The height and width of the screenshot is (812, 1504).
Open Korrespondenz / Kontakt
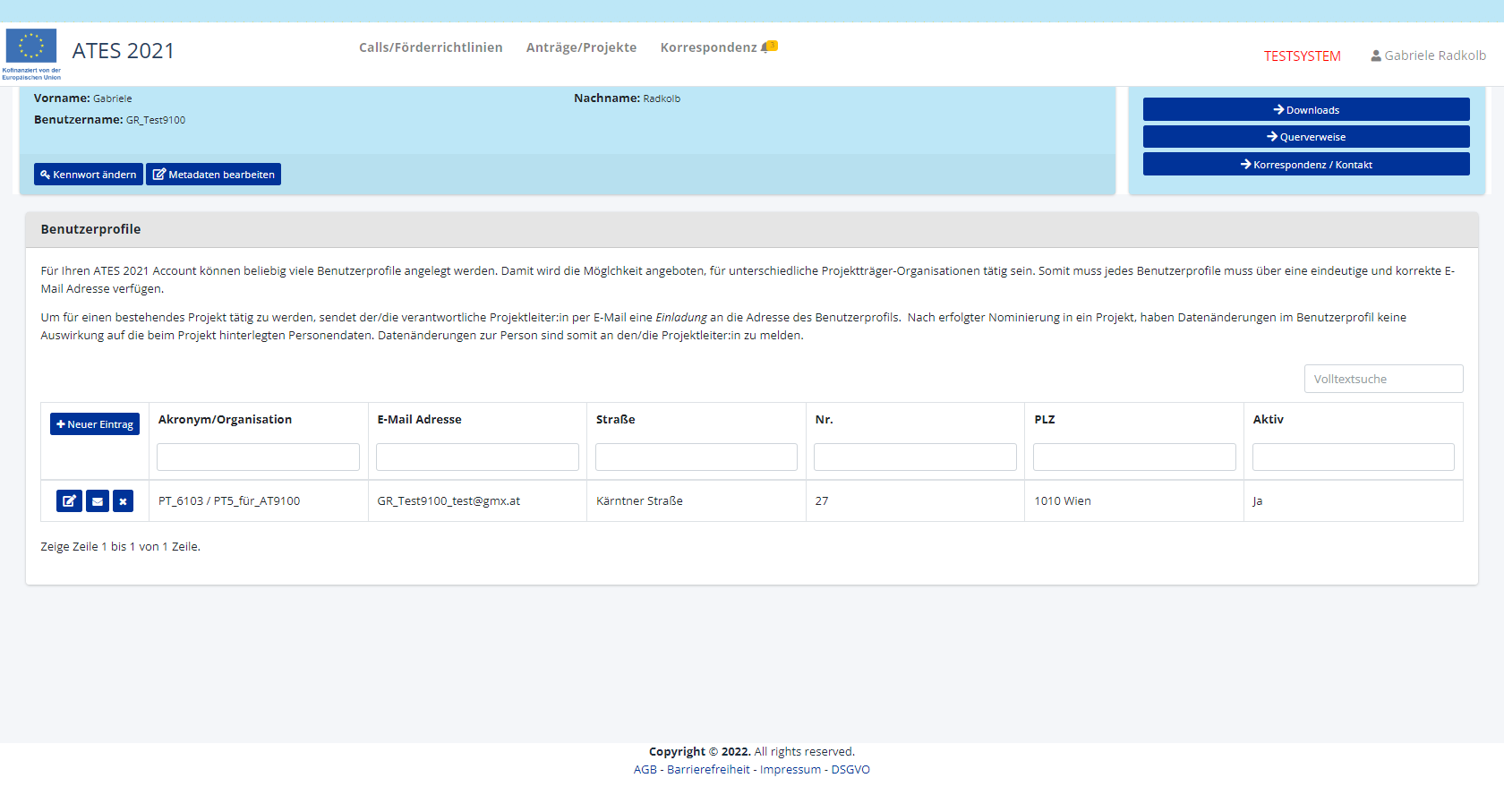click(1306, 164)
